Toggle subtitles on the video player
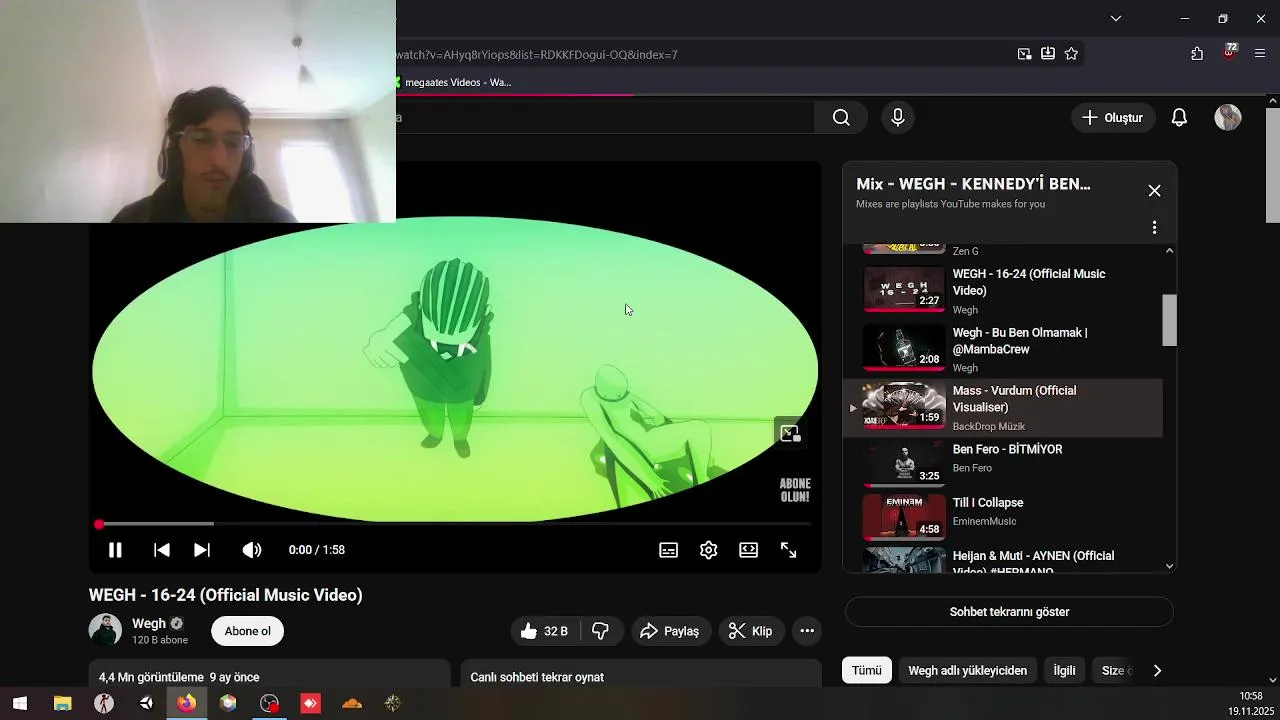Viewport: 1280px width, 720px height. tap(669, 550)
